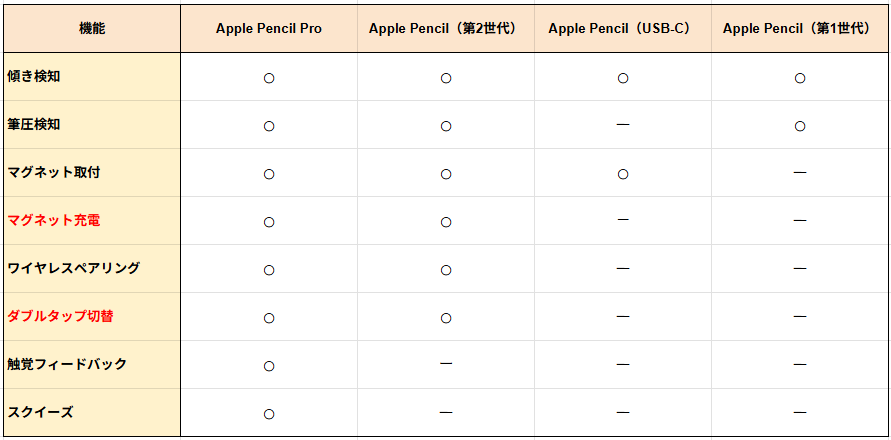Click the circle for USB-C マグネット取付
The image size is (891, 440).
tap(623, 174)
